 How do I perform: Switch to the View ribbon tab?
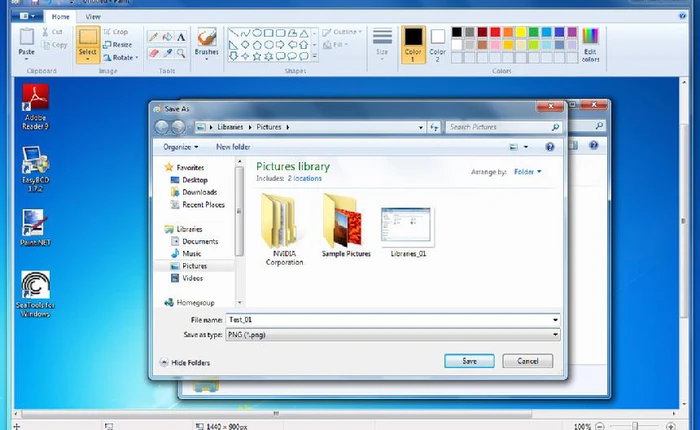point(93,17)
